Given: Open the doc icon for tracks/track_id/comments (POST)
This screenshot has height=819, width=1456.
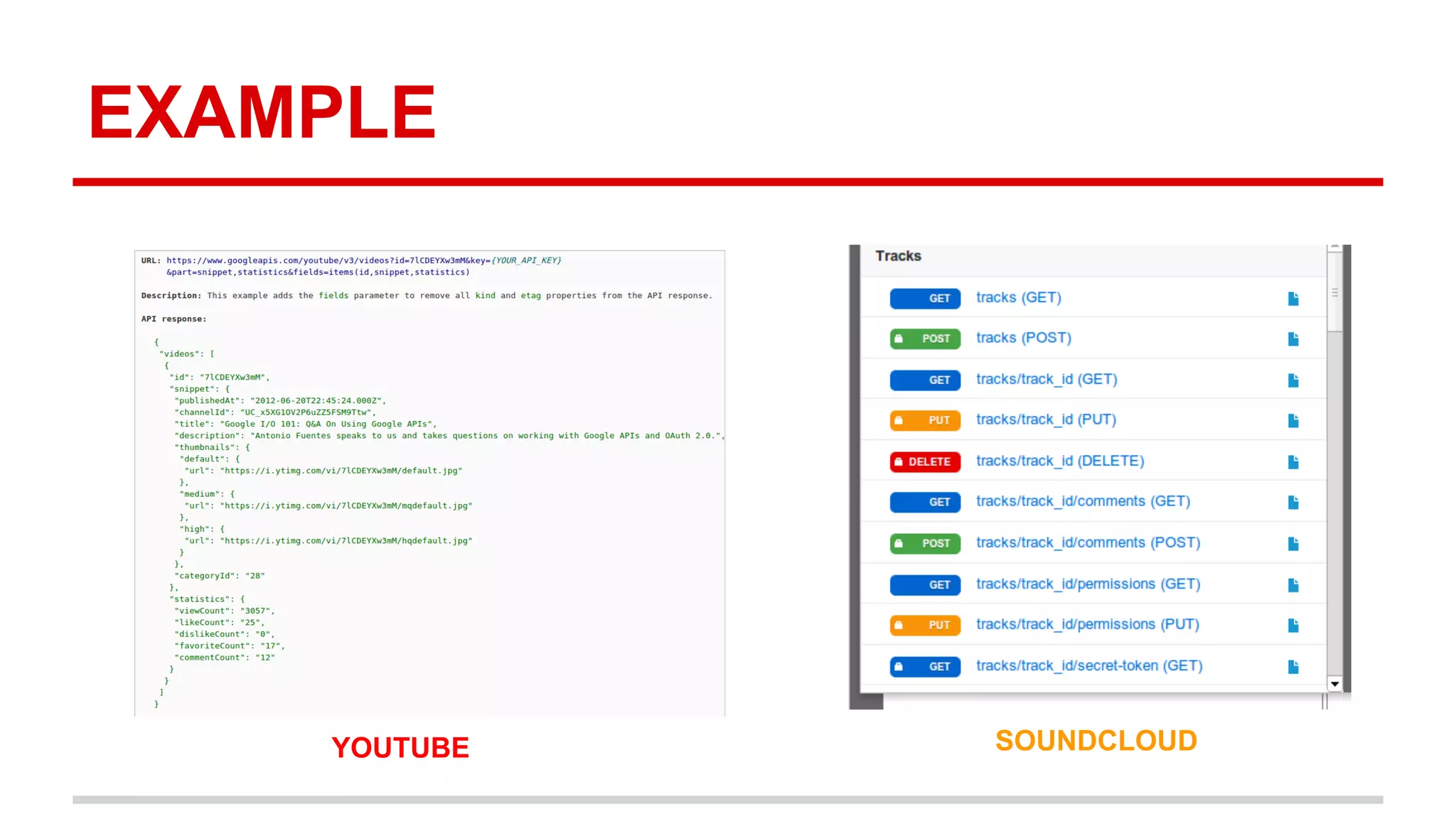Looking at the screenshot, I should pos(1293,544).
